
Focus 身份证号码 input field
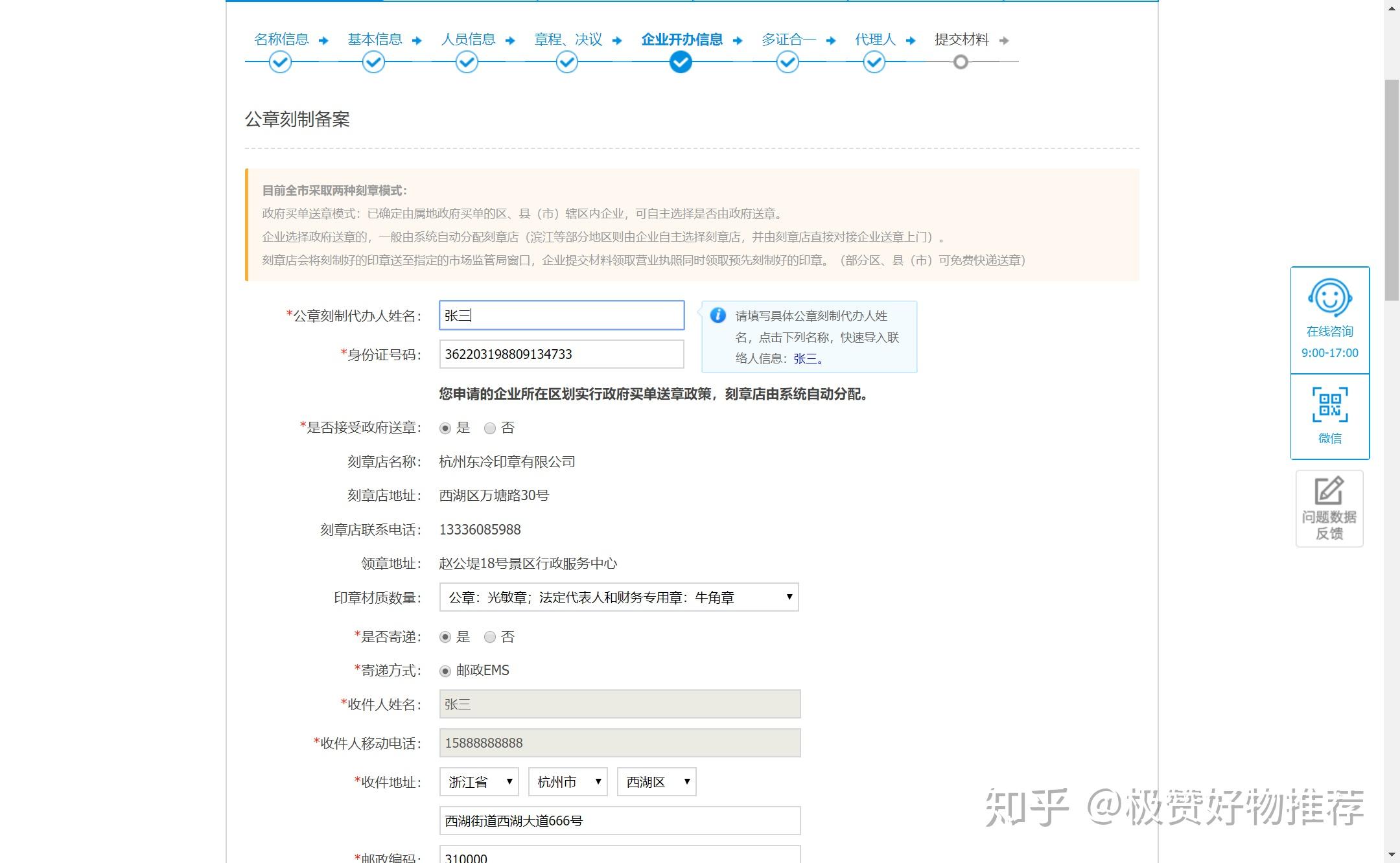(562, 354)
